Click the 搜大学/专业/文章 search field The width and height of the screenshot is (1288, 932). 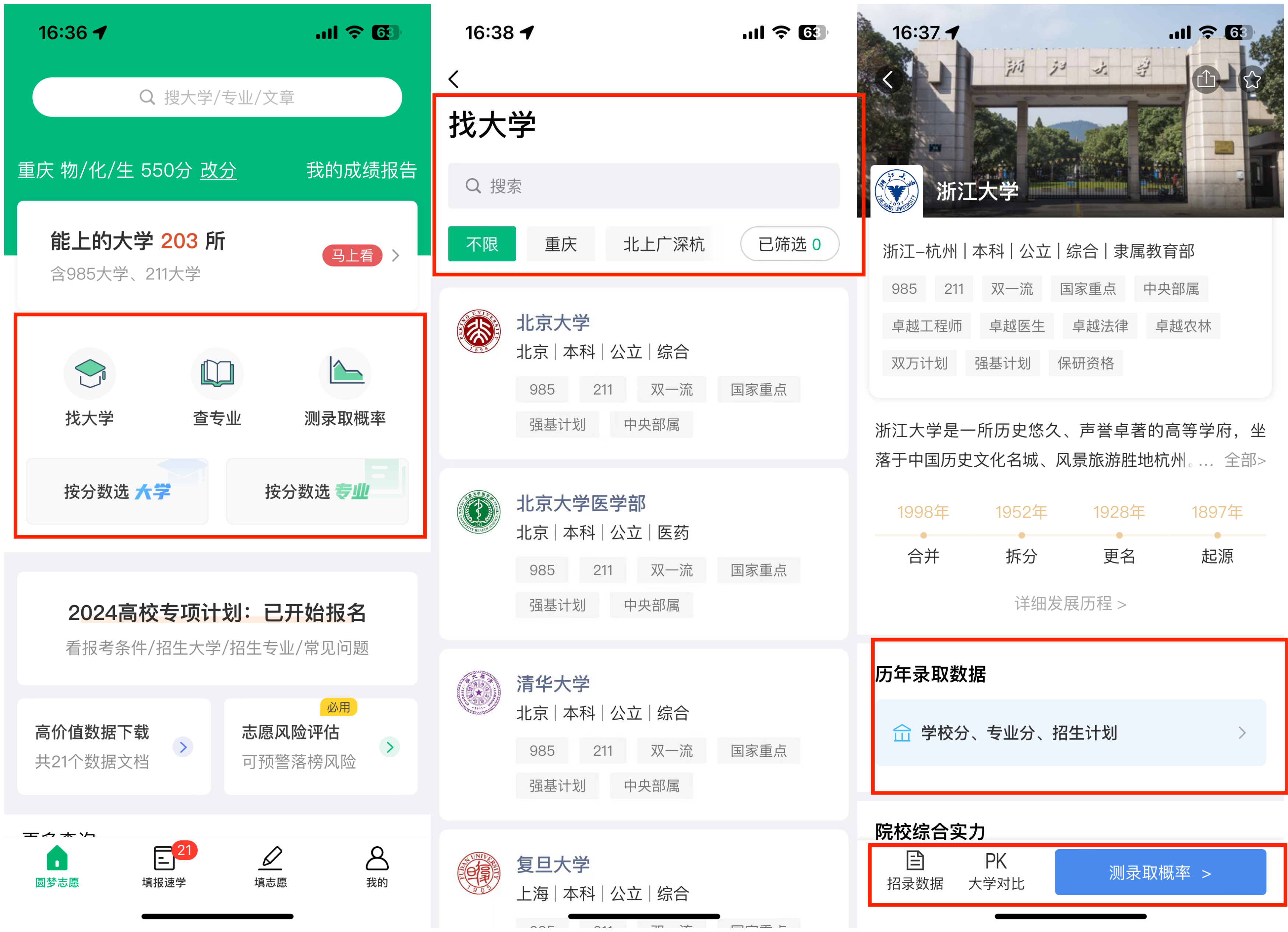[217, 97]
